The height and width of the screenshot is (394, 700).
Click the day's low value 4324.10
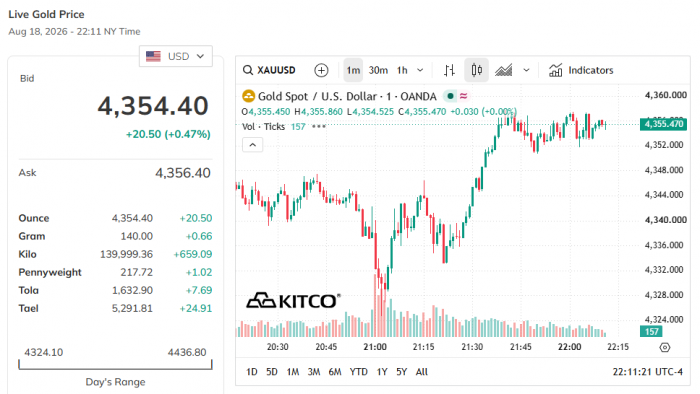pos(44,353)
